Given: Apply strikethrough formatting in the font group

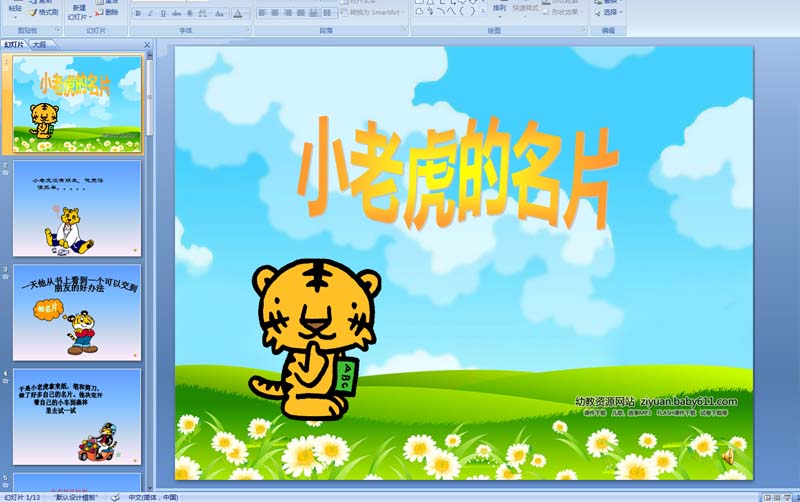Looking at the screenshot, I should pos(176,14).
